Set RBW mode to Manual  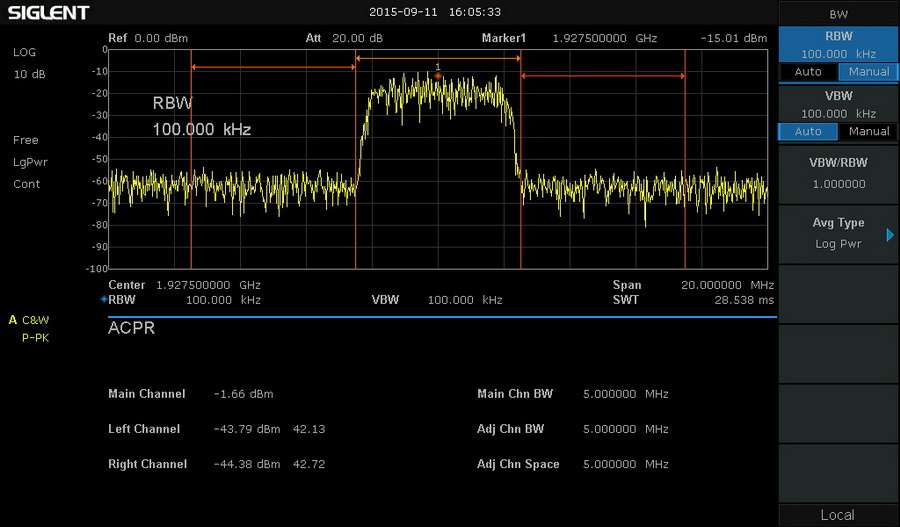(868, 72)
